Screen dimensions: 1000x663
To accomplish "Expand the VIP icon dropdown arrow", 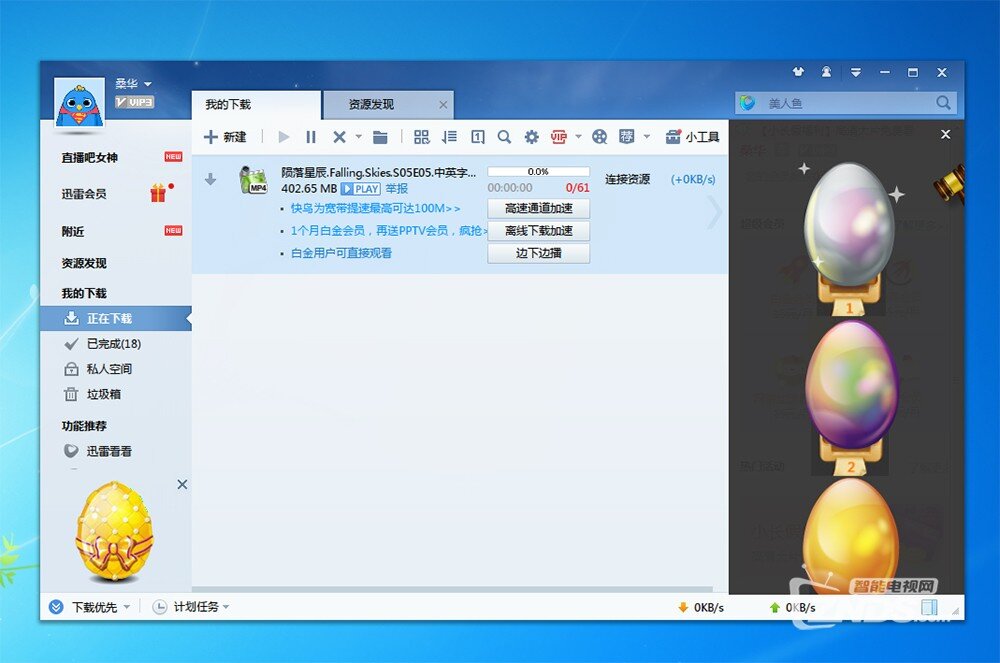I will 578,136.
